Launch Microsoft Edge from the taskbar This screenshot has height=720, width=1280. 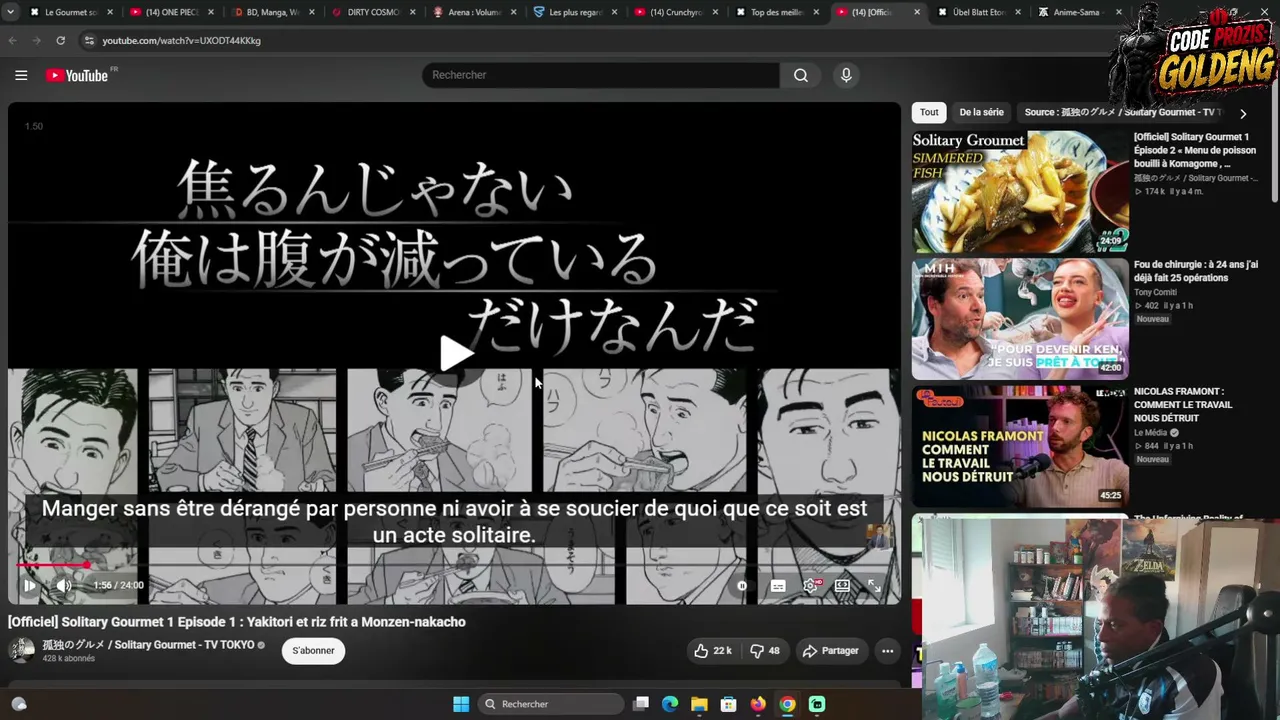click(x=670, y=704)
